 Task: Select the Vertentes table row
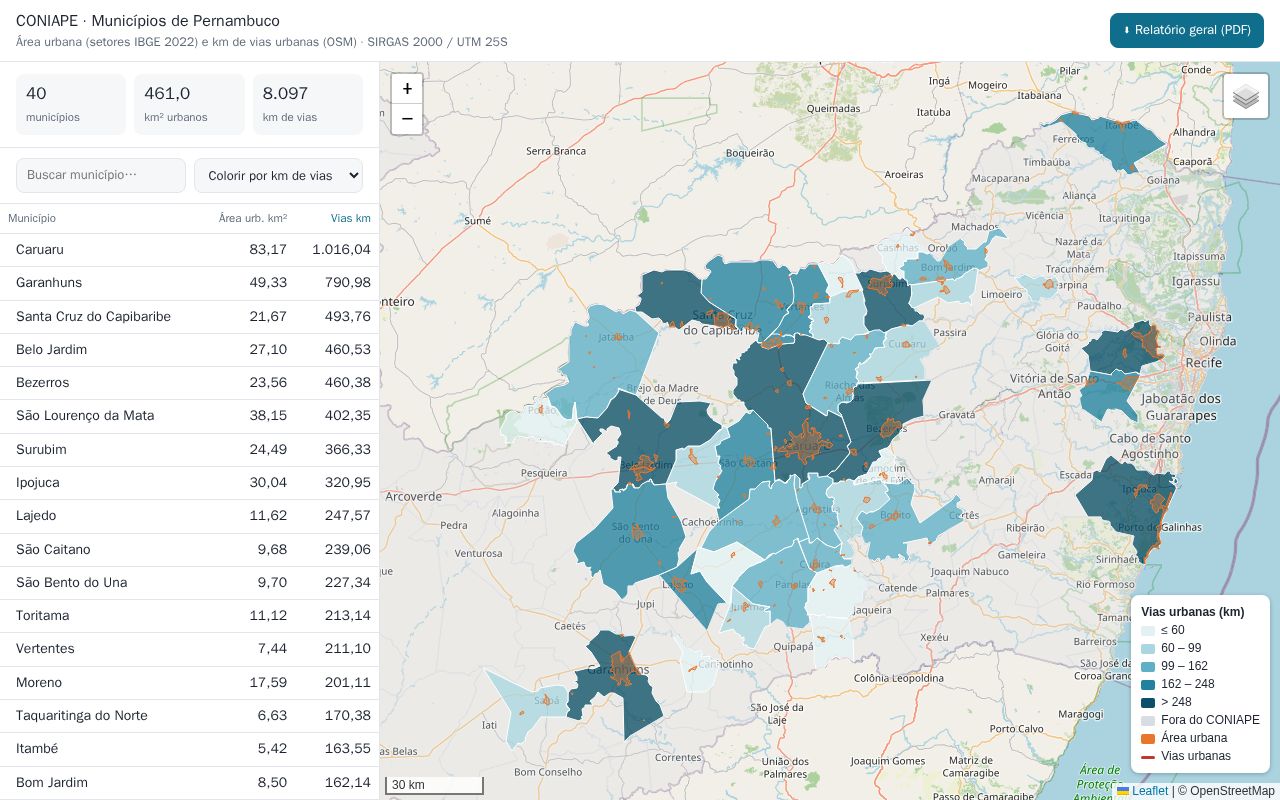coord(190,648)
